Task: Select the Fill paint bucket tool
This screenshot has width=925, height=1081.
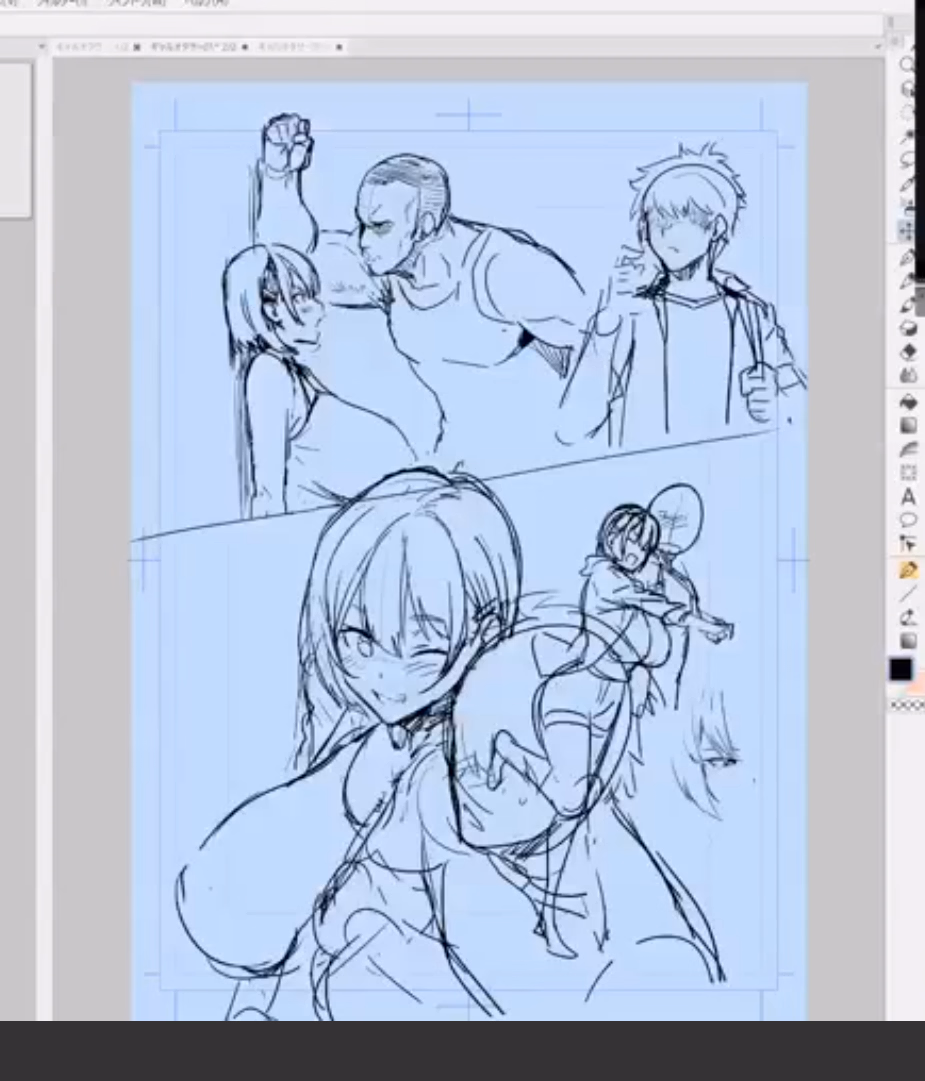Action: (x=908, y=403)
